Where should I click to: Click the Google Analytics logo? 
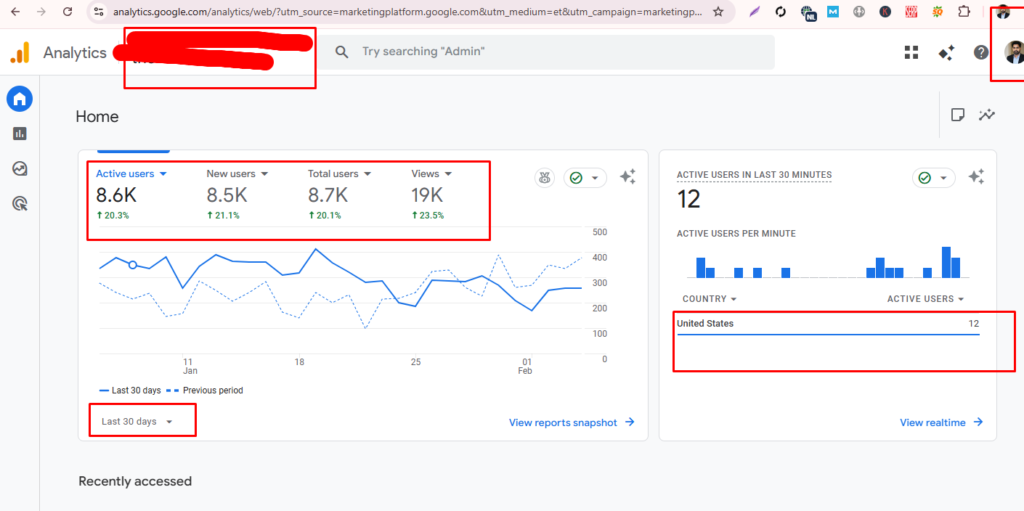(20, 52)
